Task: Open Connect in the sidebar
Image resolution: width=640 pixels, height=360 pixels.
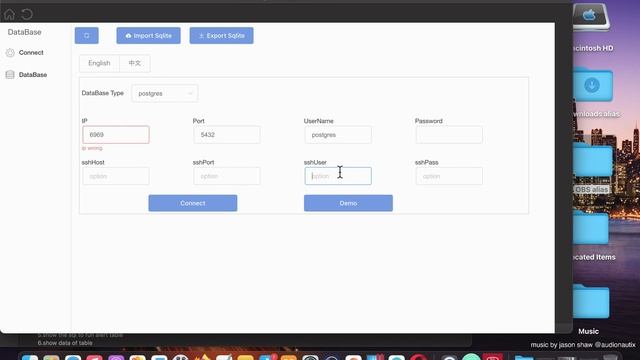Action: (x=31, y=53)
